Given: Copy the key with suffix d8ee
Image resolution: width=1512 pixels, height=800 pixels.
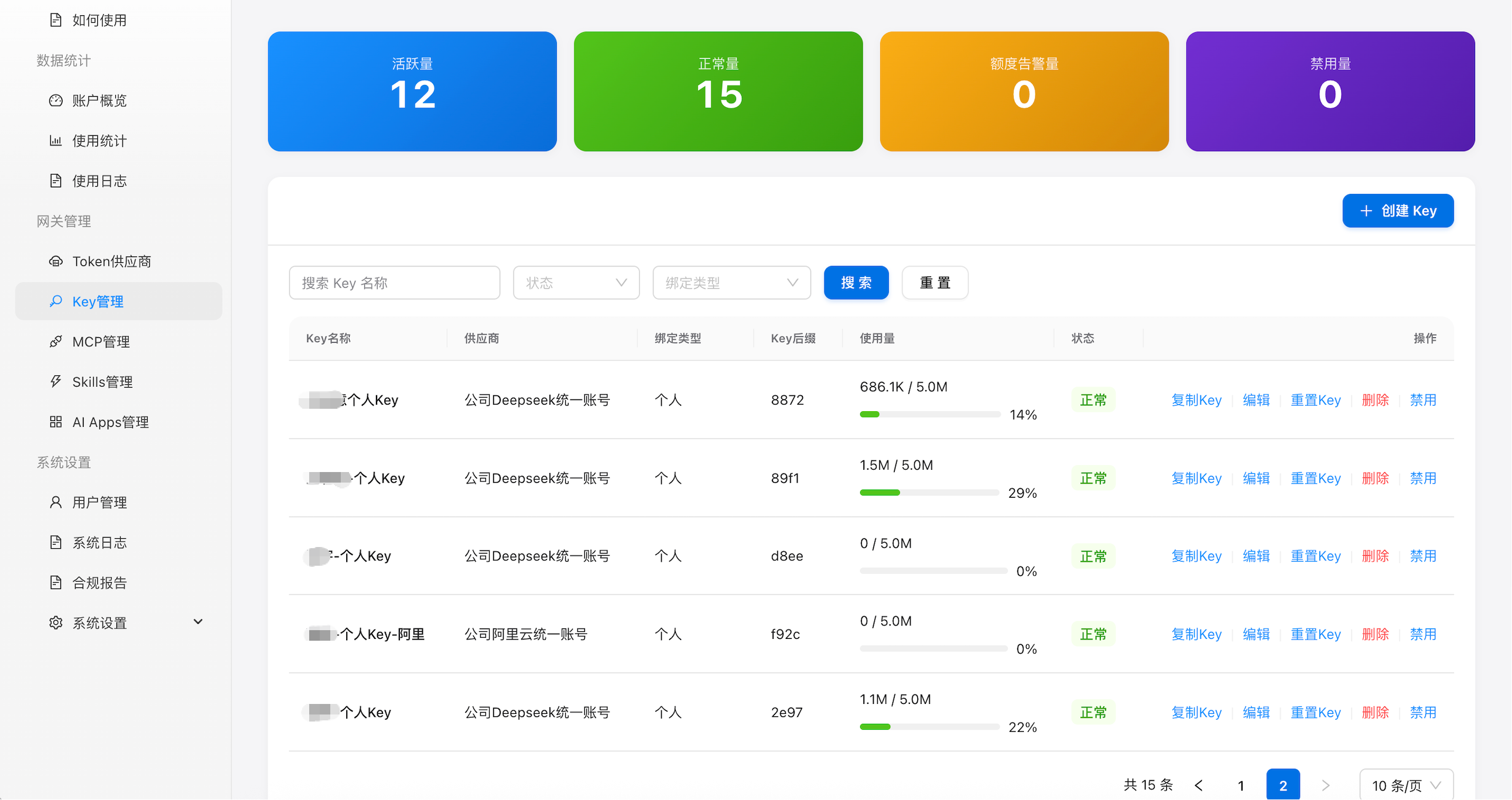Looking at the screenshot, I should tap(1196, 556).
